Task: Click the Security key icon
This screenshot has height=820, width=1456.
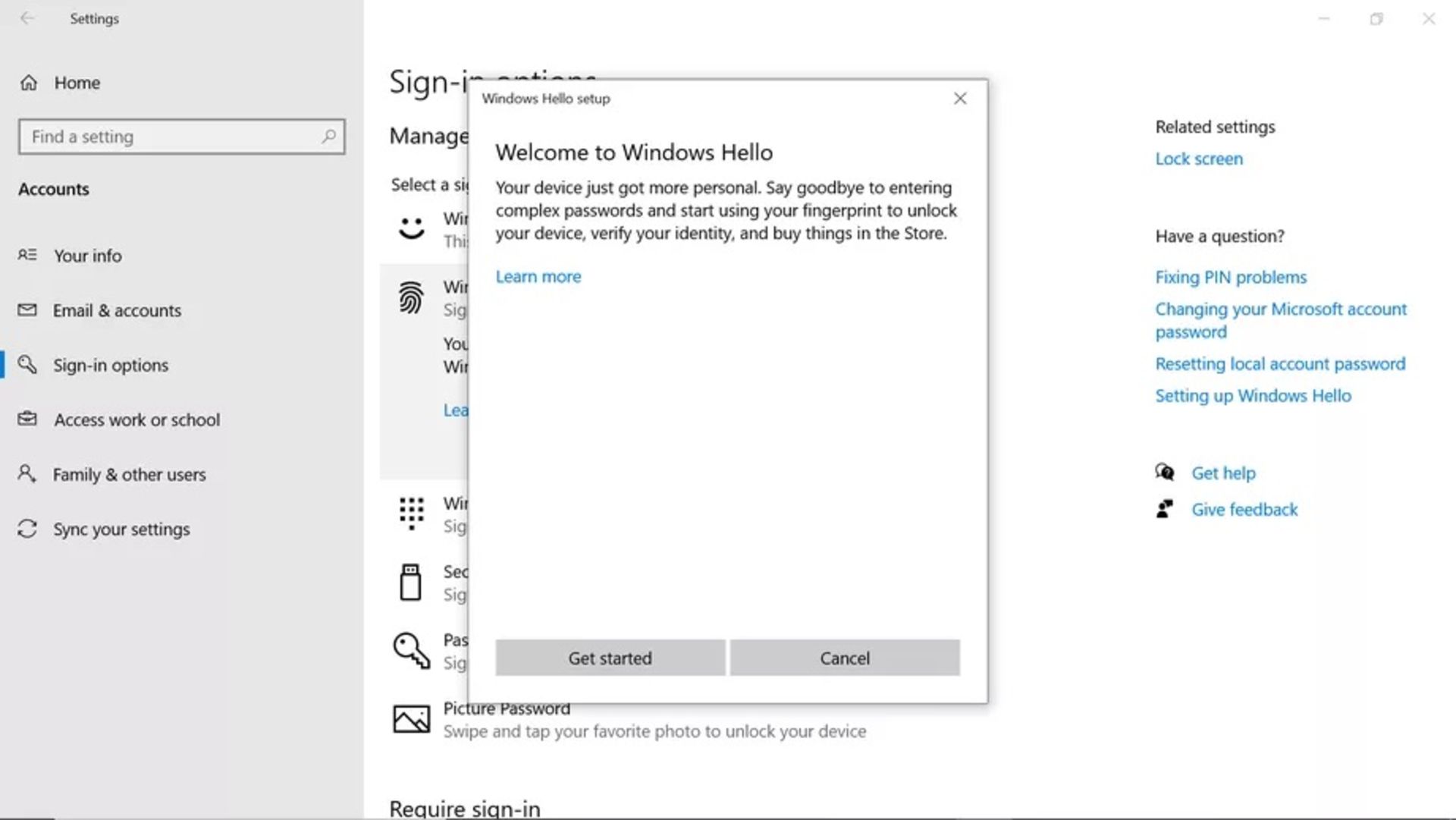Action: (x=411, y=582)
